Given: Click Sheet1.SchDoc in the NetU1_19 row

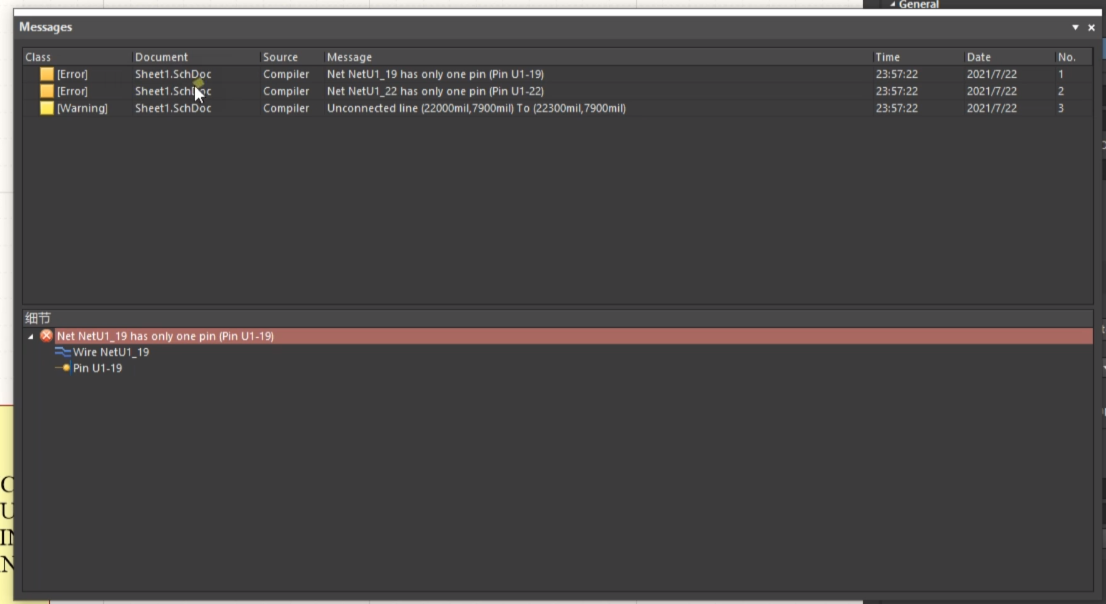Looking at the screenshot, I should coord(173,74).
